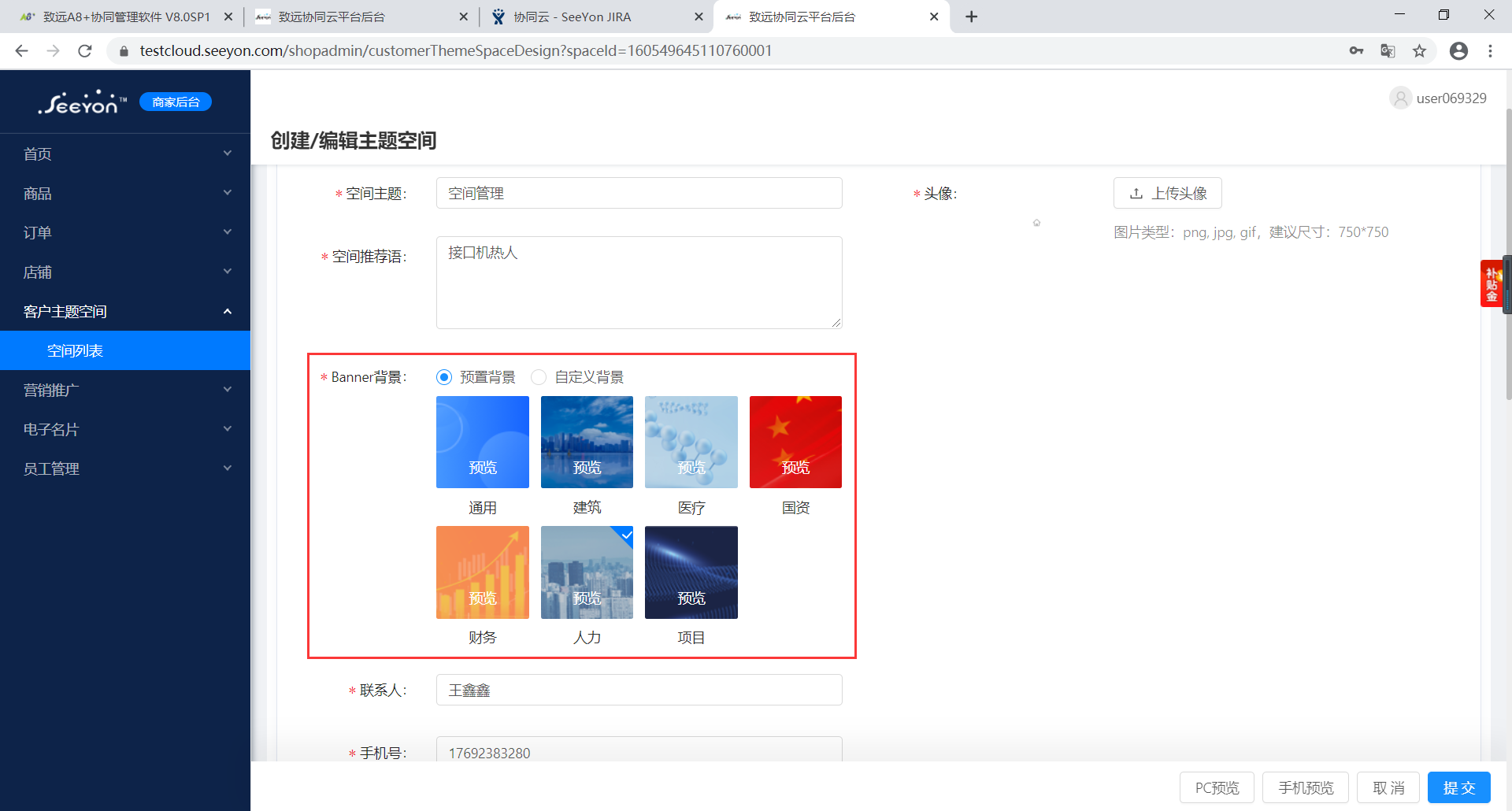
Task: Click the translate page icon
Action: 1388,50
